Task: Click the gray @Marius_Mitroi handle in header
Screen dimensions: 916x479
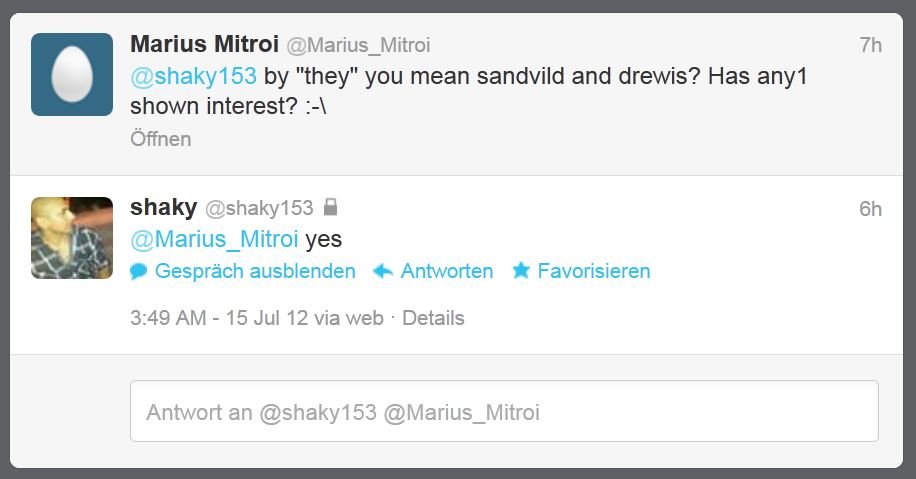Action: pos(358,45)
